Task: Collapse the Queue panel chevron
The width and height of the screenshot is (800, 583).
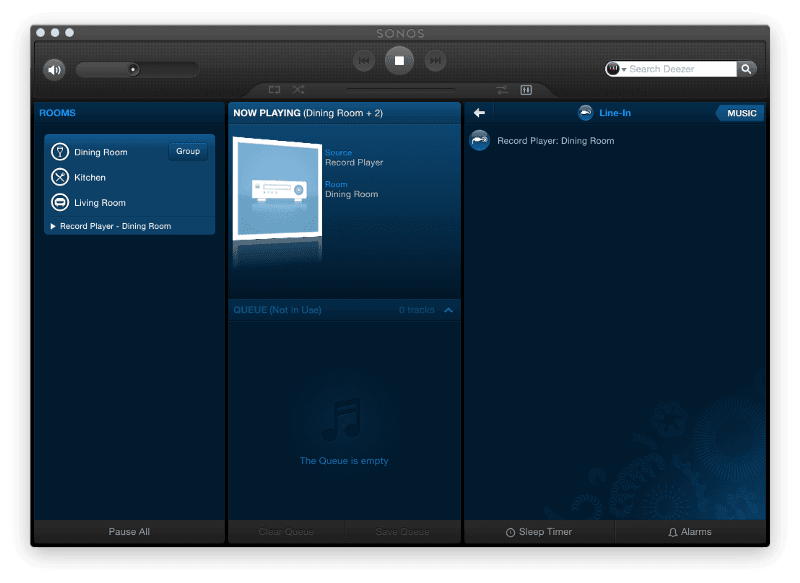Action: [449, 310]
